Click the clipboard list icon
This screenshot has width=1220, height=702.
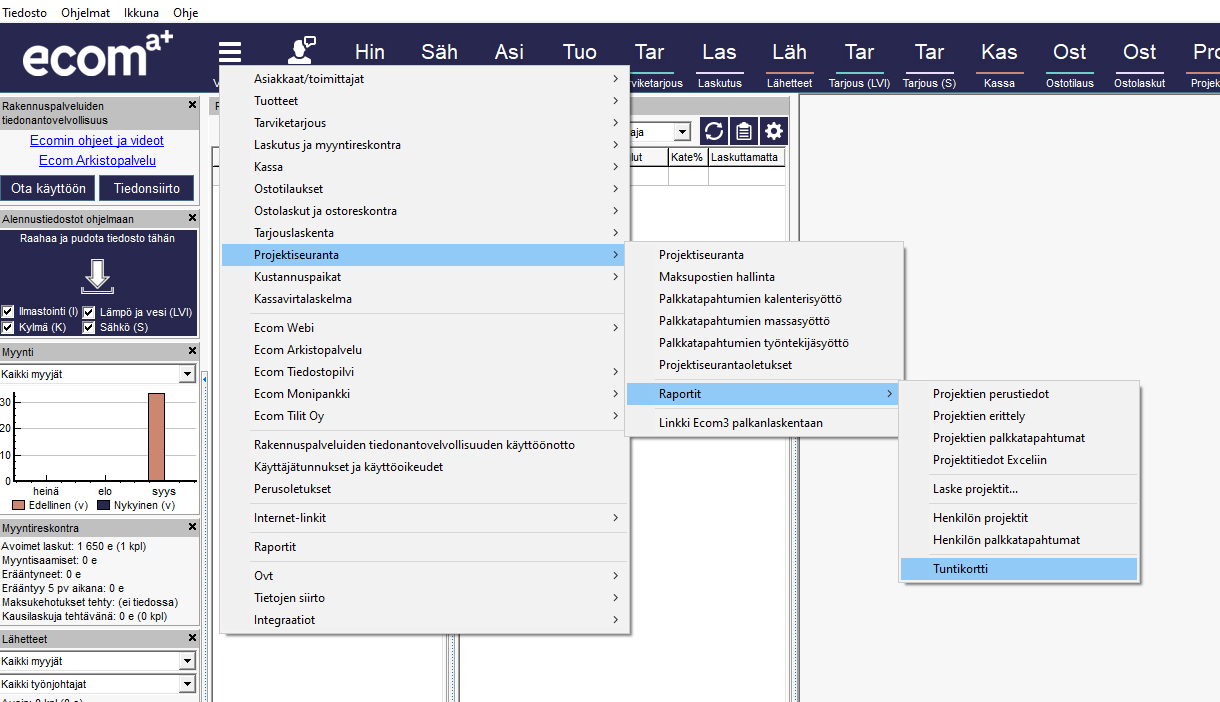(x=744, y=131)
